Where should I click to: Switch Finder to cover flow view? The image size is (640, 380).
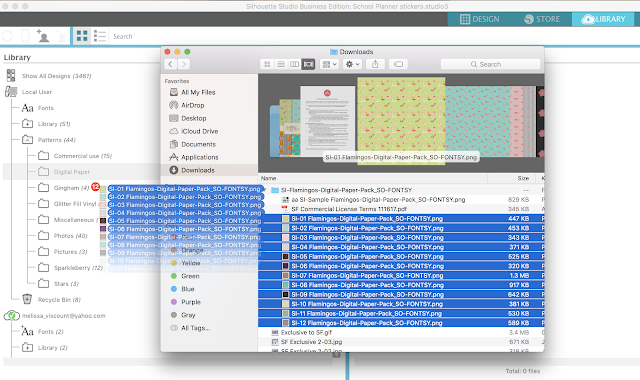308,64
